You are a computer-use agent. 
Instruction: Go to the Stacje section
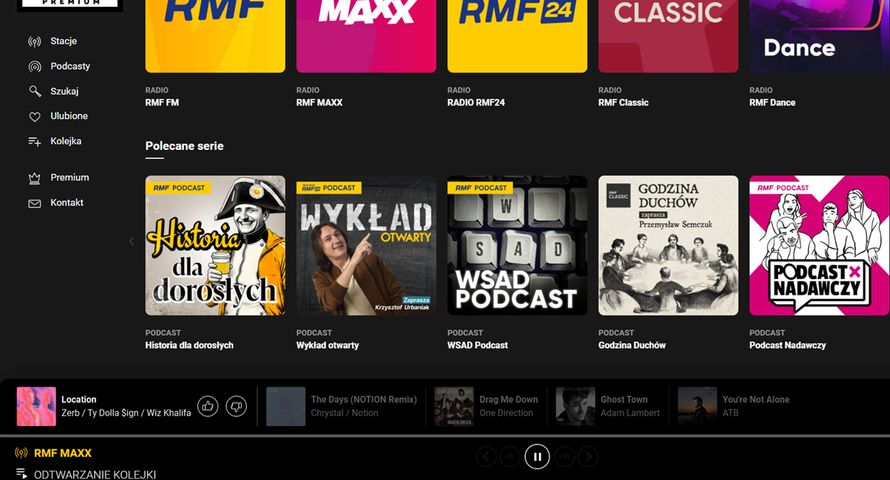[x=64, y=41]
